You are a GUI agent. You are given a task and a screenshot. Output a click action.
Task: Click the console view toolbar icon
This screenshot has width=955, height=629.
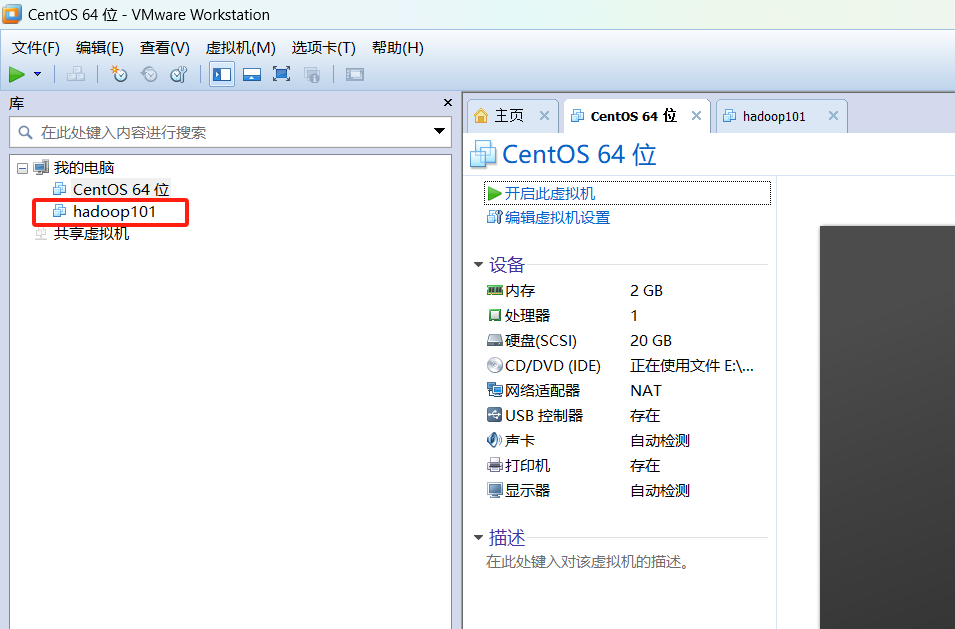tap(354, 74)
